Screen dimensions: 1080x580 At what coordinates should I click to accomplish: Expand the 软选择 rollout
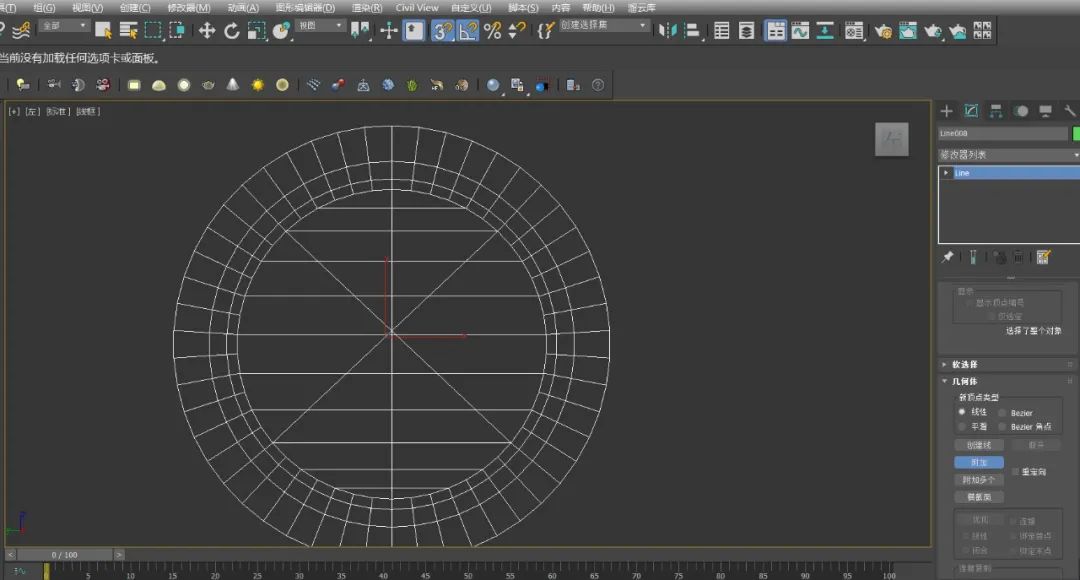965,364
